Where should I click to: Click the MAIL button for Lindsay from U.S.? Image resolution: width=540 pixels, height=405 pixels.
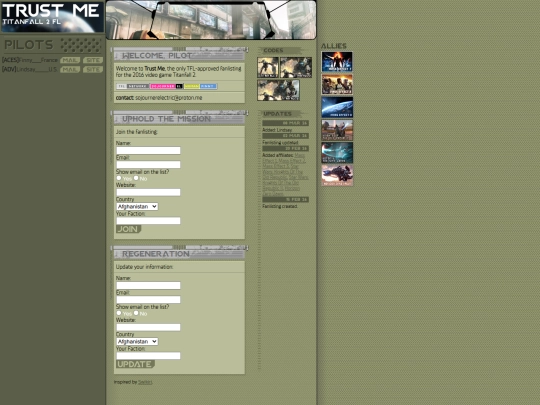click(x=70, y=70)
